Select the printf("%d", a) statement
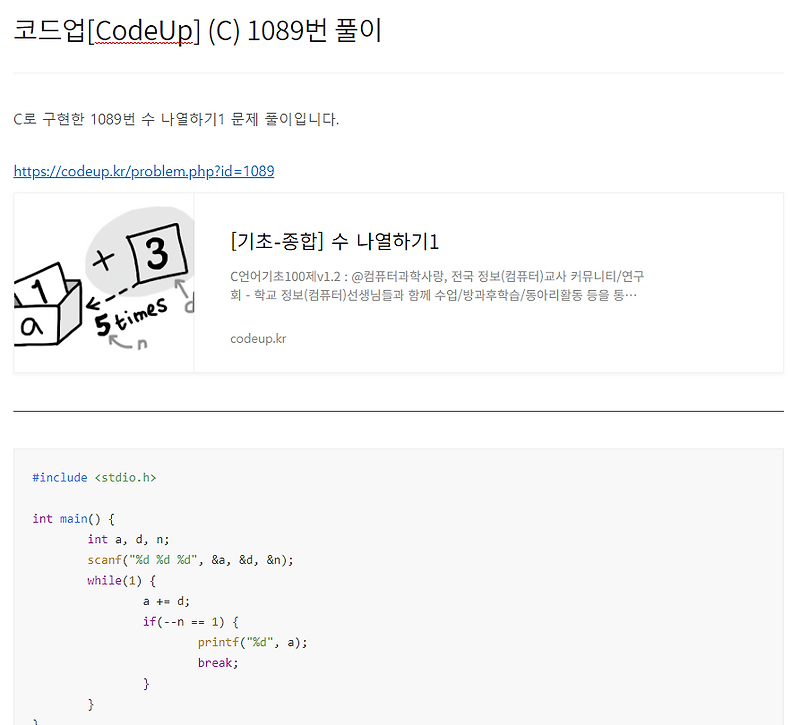800x725 pixels. click(252, 642)
